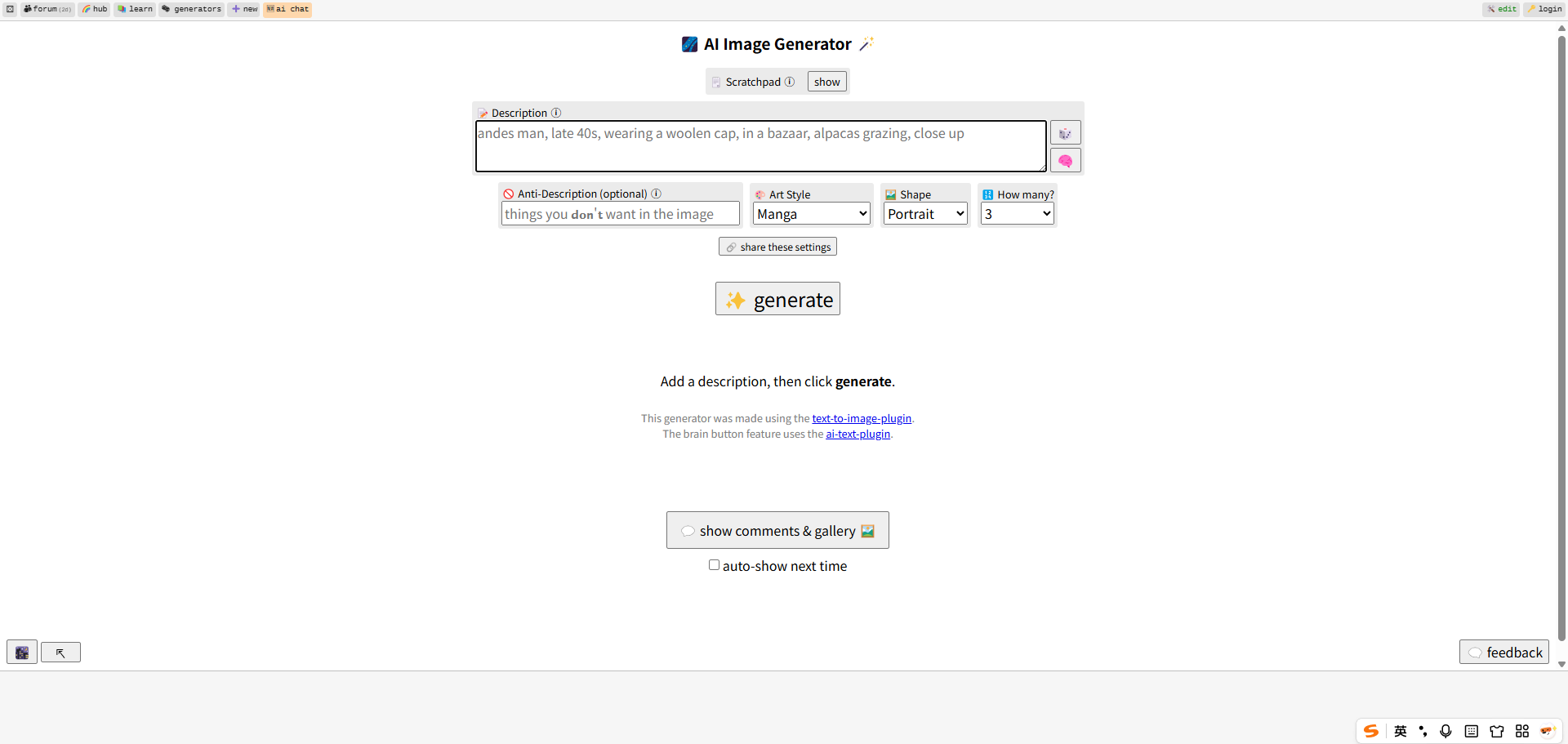Enable the auto-show next time checkbox
This screenshot has width=1568, height=744.
point(715,564)
